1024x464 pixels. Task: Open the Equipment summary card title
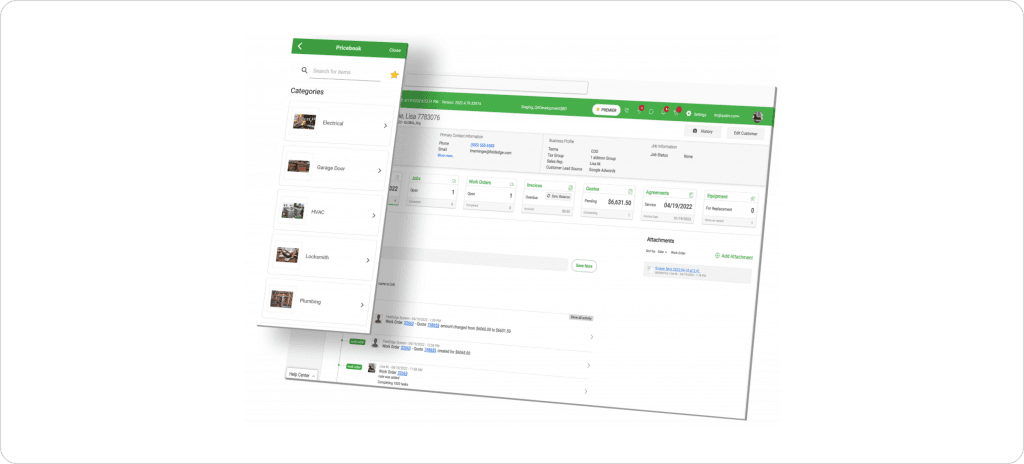coord(718,196)
